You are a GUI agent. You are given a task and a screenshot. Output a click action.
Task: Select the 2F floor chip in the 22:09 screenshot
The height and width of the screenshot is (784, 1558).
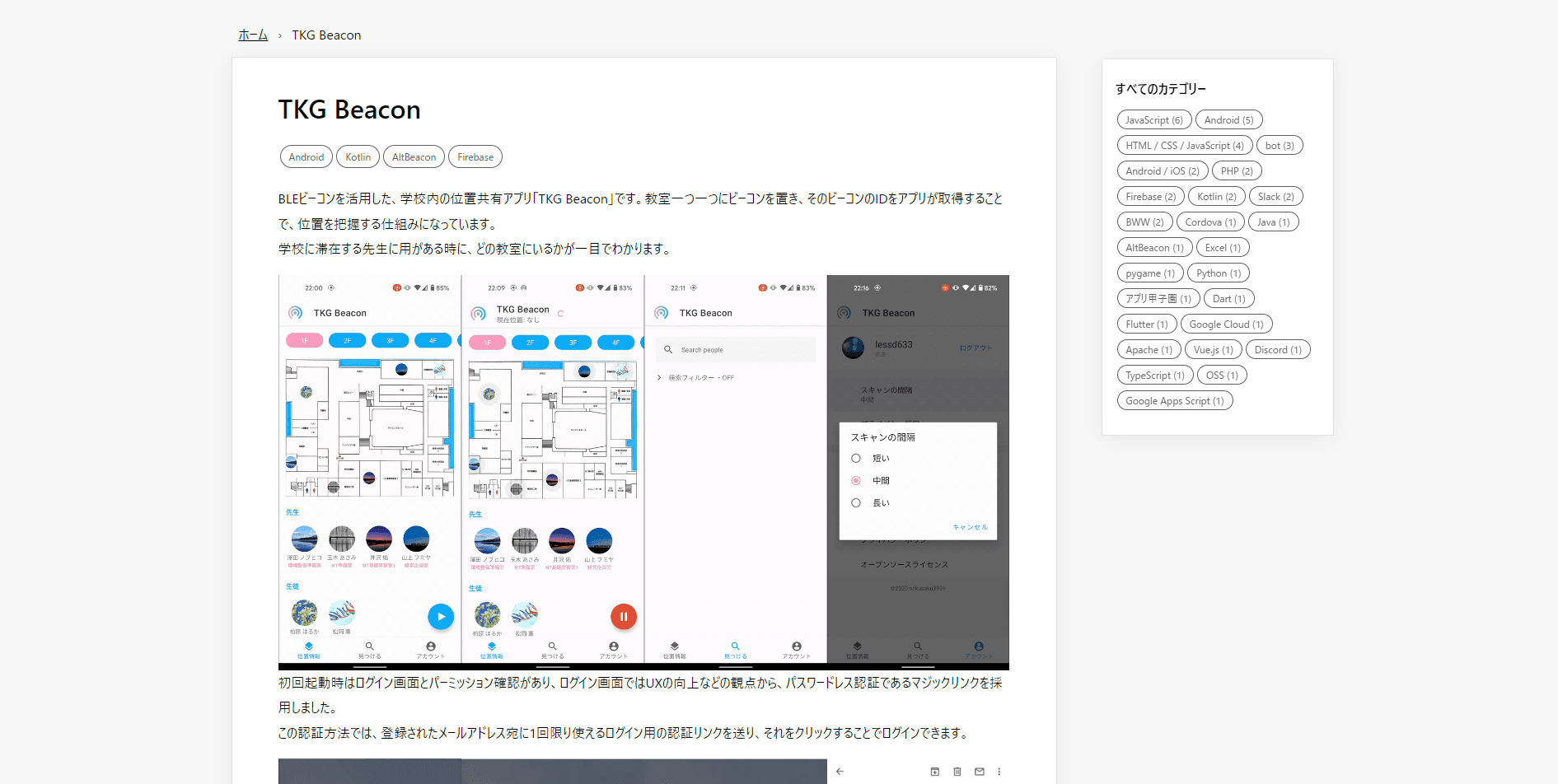coord(530,343)
